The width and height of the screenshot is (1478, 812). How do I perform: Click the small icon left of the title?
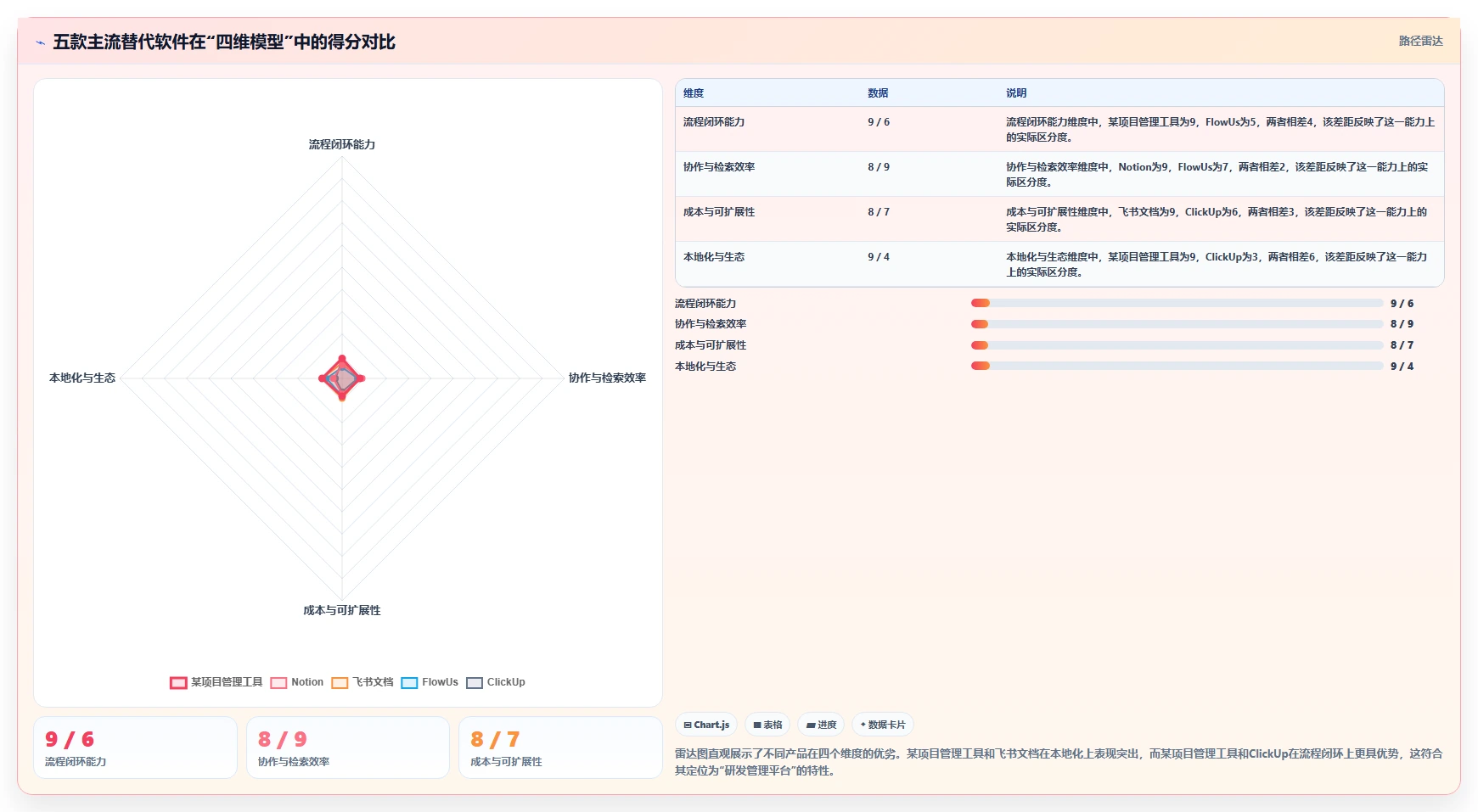pos(40,42)
